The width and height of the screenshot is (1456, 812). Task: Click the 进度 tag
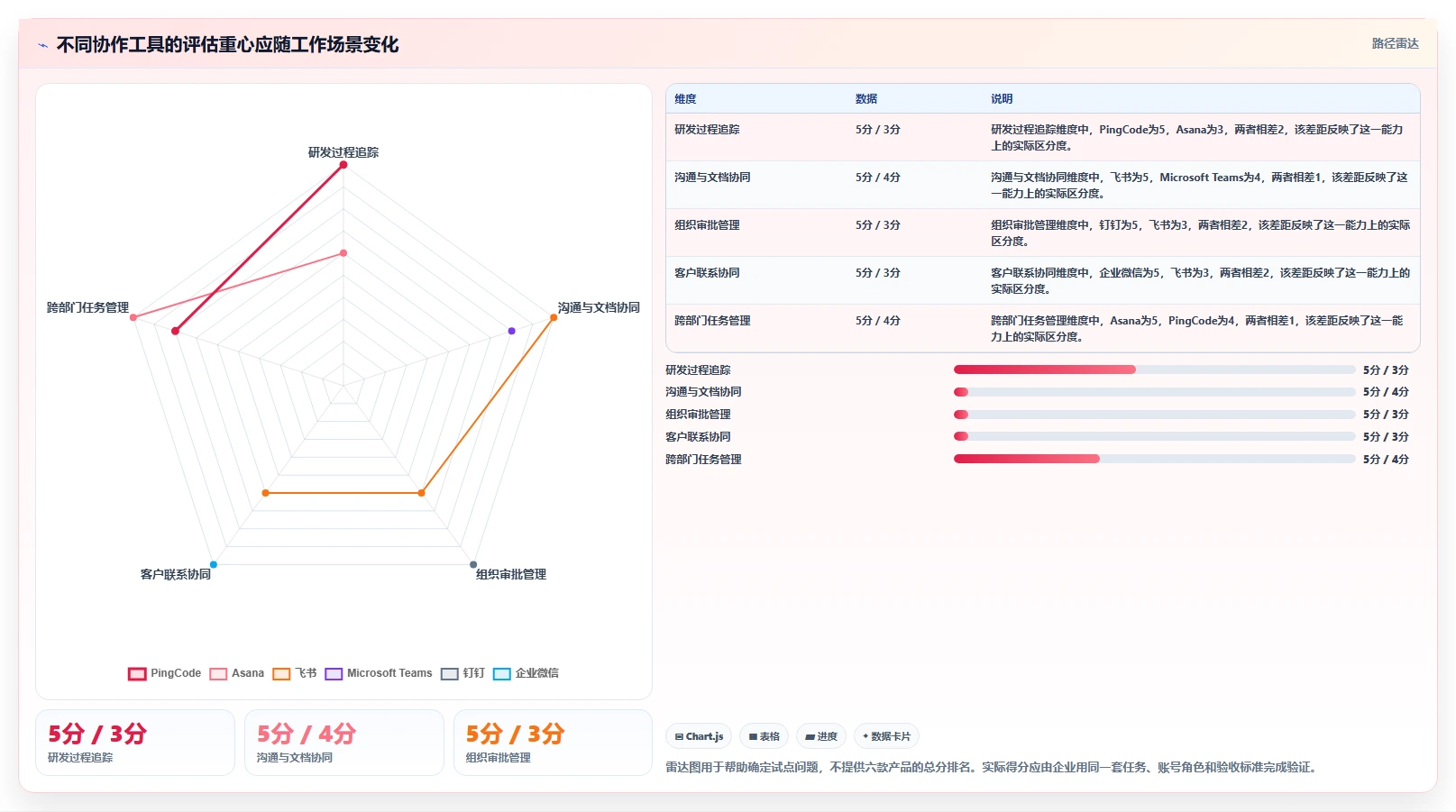pos(821,736)
